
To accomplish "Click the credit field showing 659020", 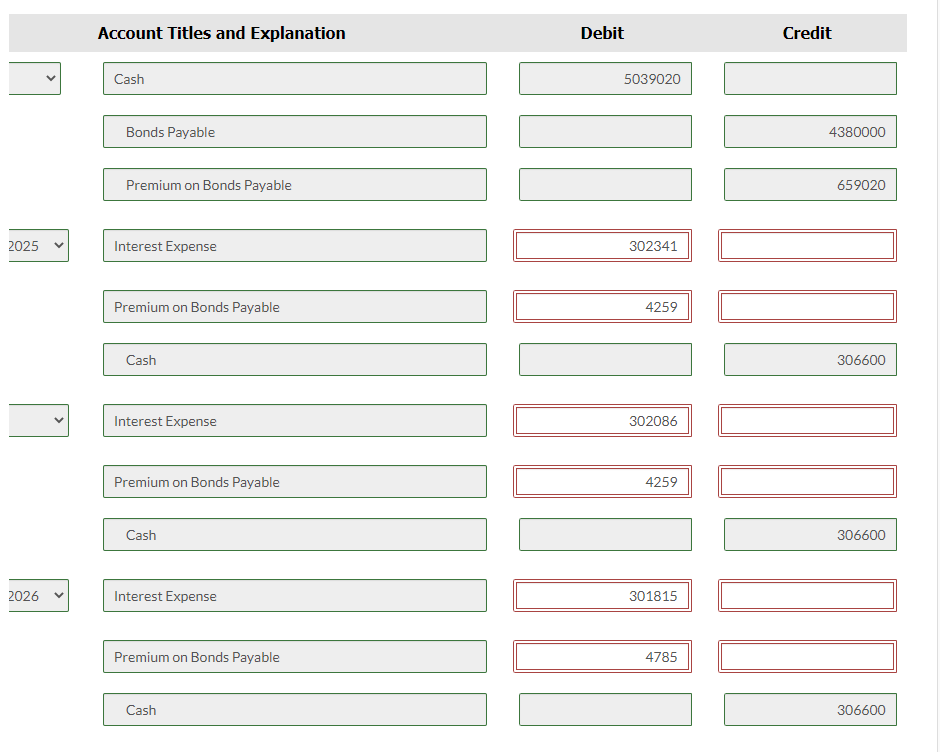I will pos(810,184).
